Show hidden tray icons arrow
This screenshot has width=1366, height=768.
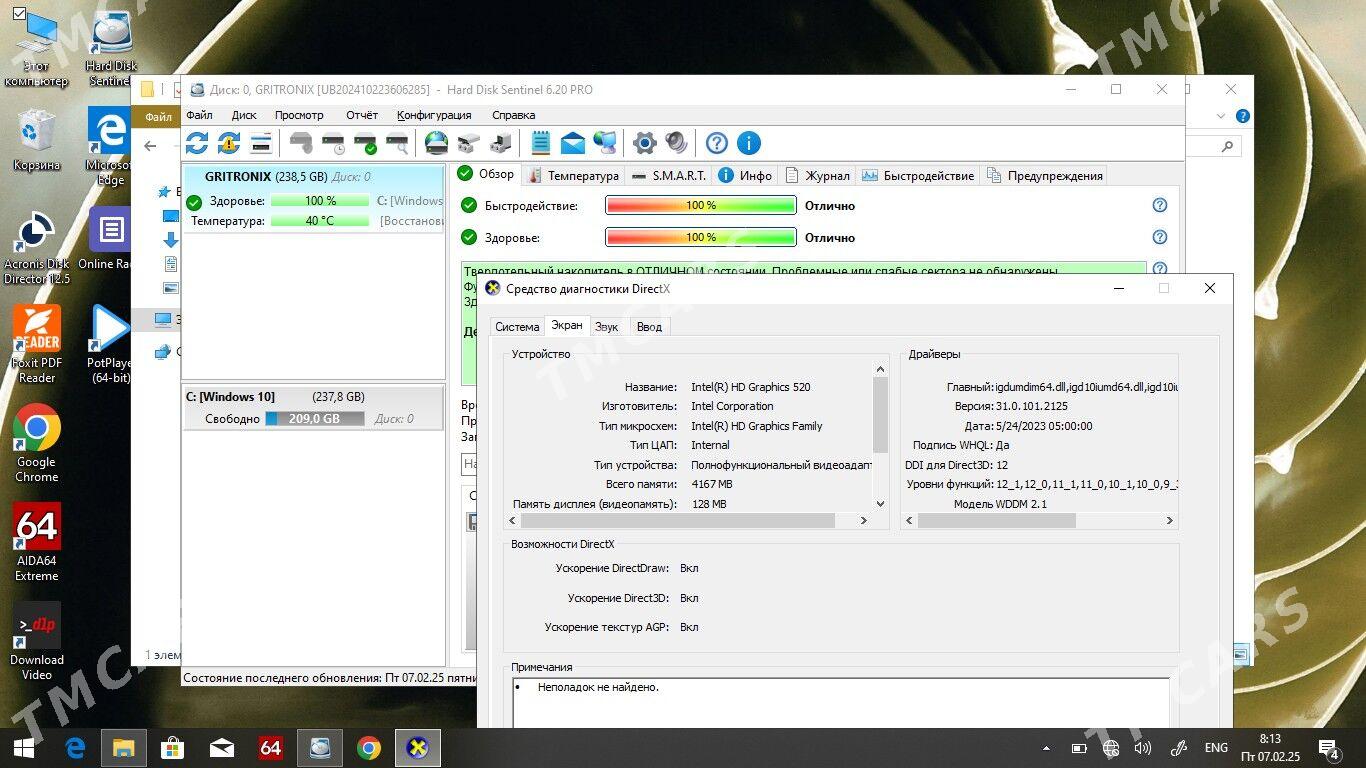pos(1046,748)
